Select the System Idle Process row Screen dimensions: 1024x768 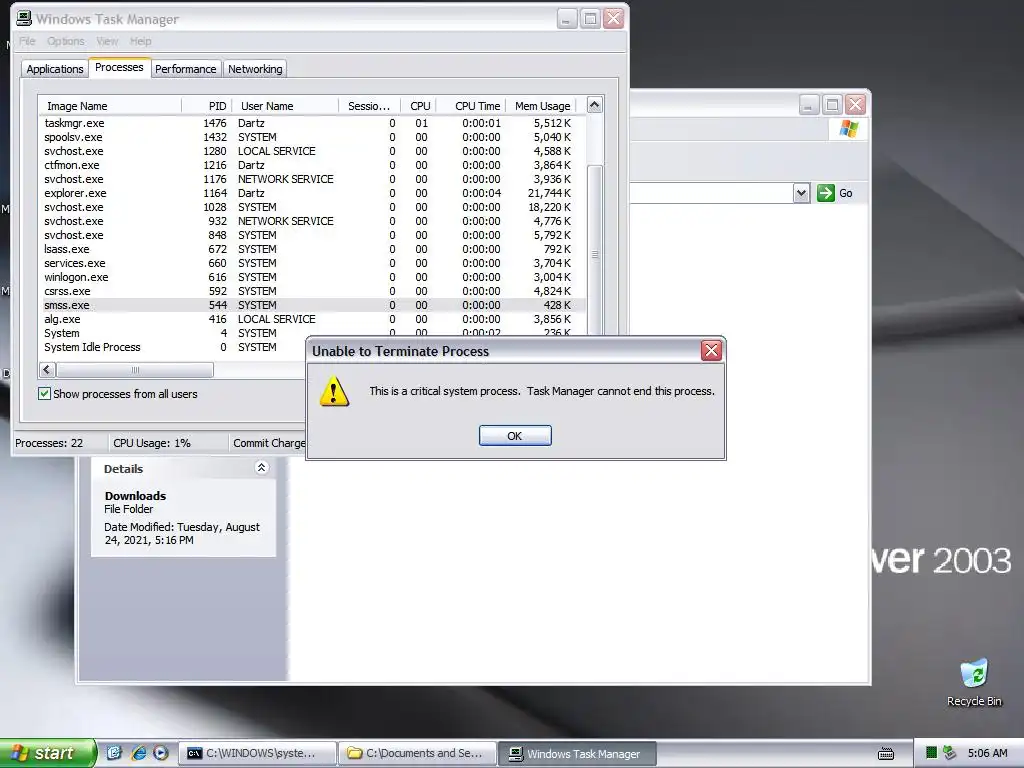[172, 347]
